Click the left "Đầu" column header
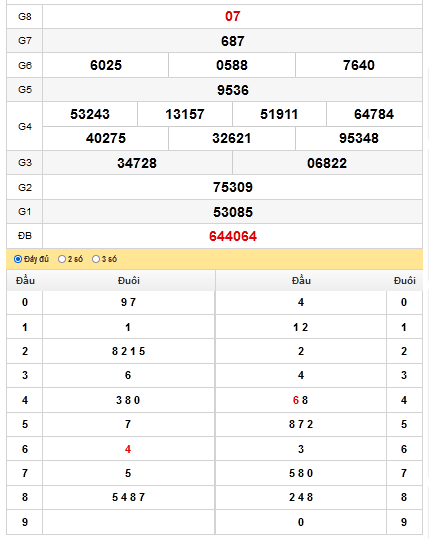429x539 pixels. (x=25, y=280)
